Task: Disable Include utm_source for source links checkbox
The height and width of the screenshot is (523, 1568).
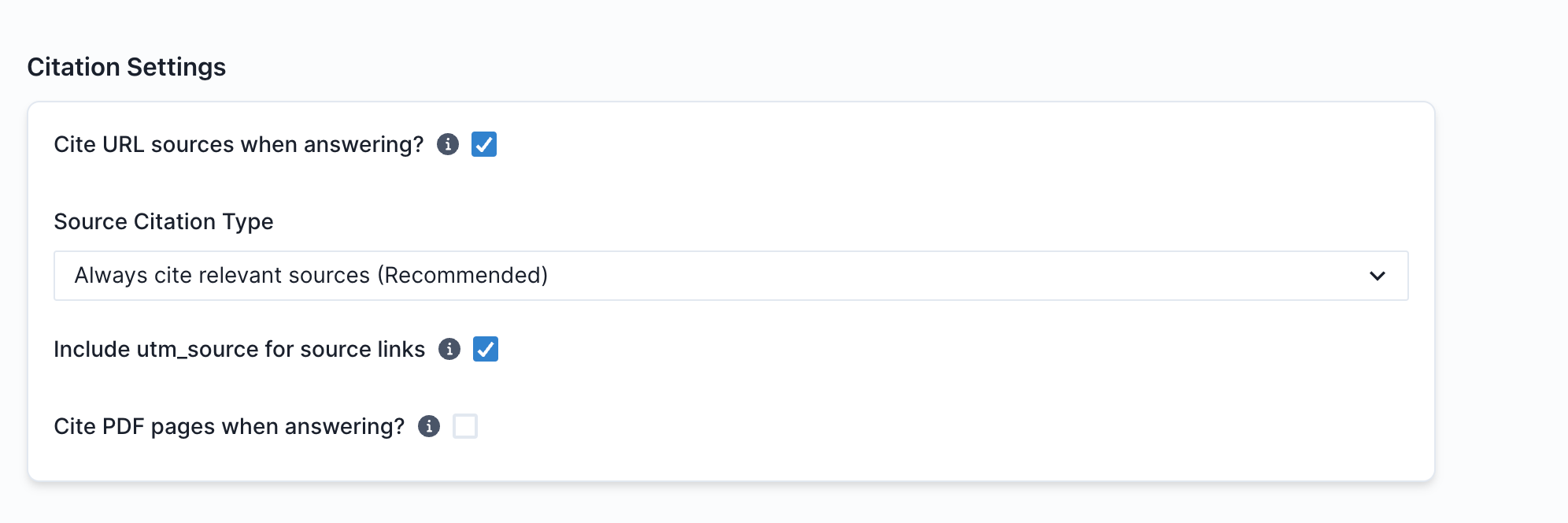Action: coord(486,349)
